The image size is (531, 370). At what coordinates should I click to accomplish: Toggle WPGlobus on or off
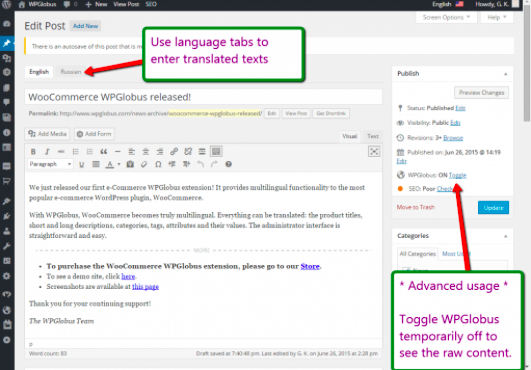coord(458,175)
